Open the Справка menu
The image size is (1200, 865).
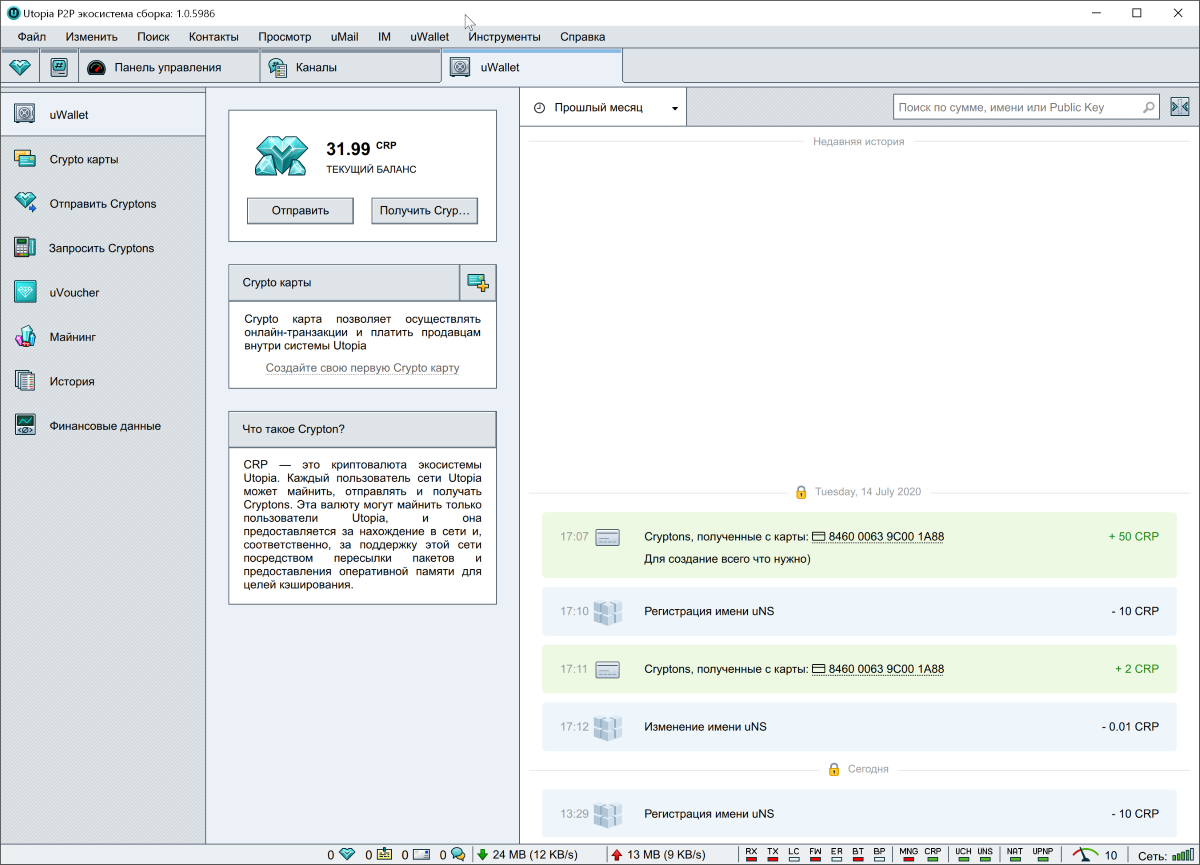pyautogui.click(x=583, y=37)
